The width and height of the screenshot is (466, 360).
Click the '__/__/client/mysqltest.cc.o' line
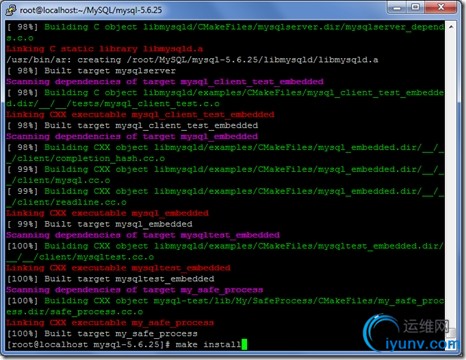click(x=80, y=257)
